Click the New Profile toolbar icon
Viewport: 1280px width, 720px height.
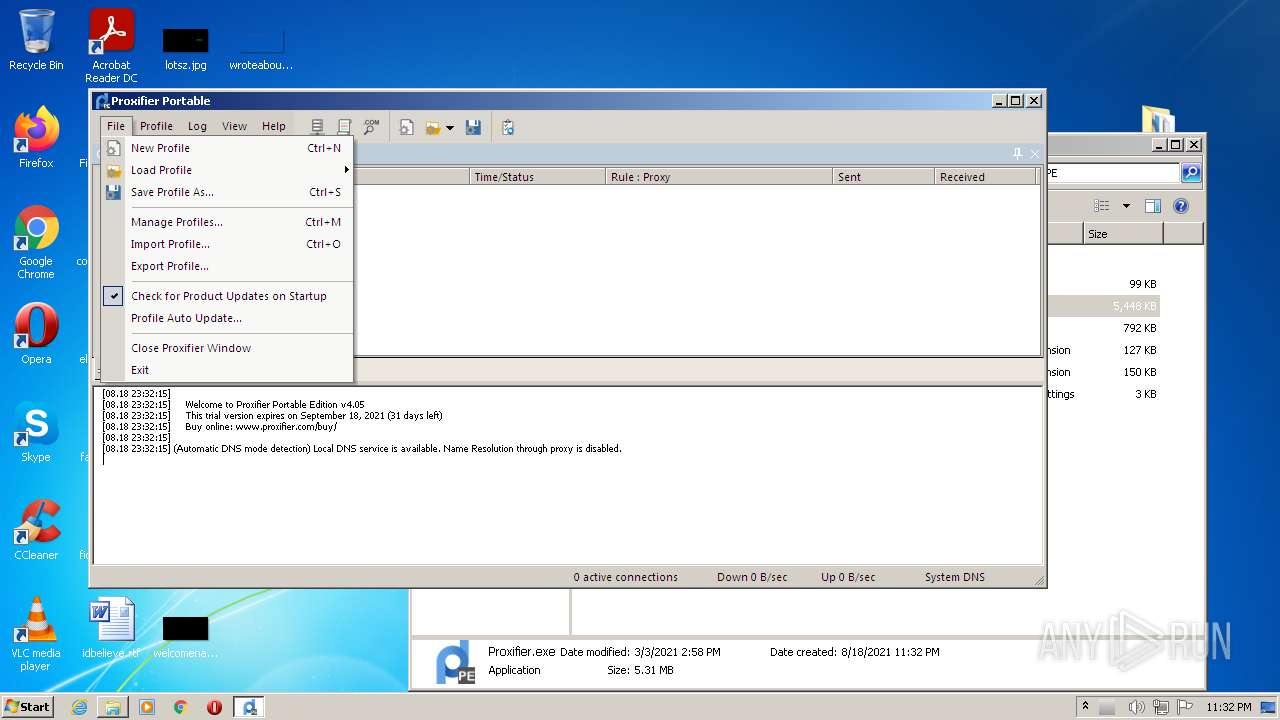click(x=407, y=127)
